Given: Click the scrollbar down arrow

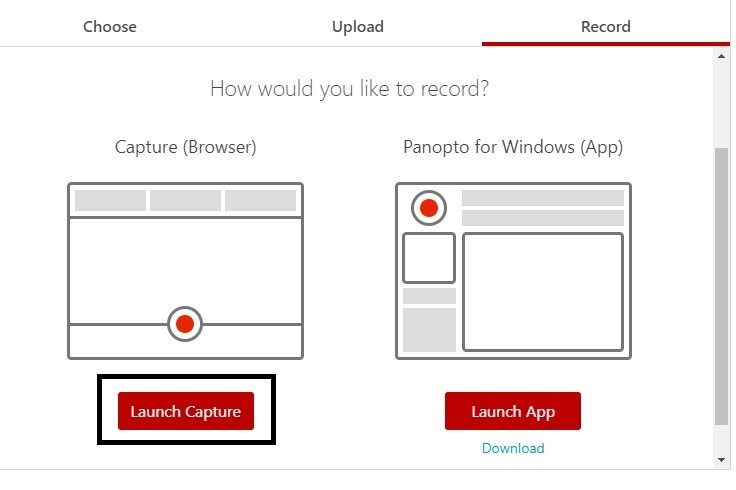Looking at the screenshot, I should [x=721, y=460].
